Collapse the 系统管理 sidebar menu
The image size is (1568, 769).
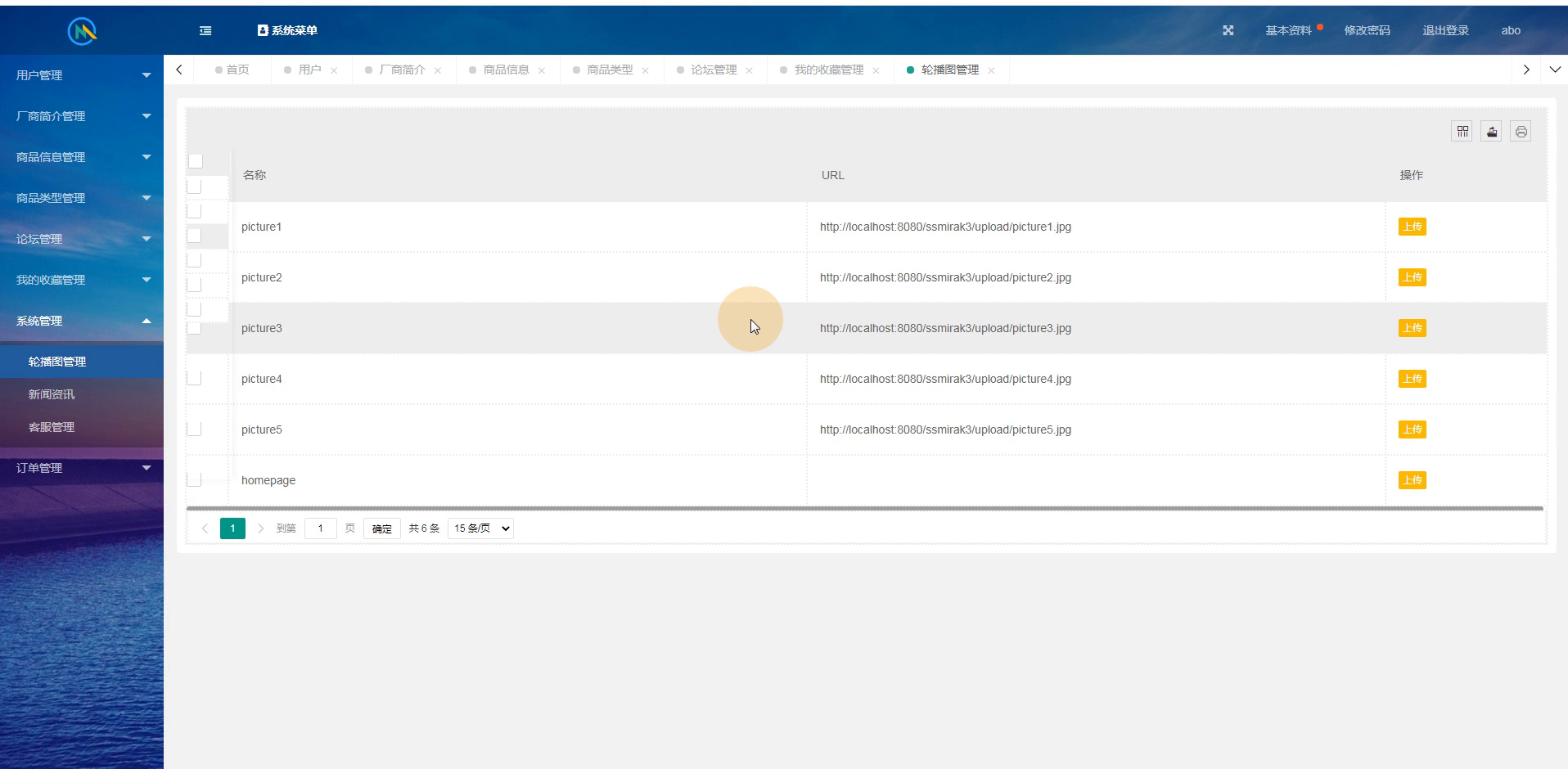(x=82, y=321)
